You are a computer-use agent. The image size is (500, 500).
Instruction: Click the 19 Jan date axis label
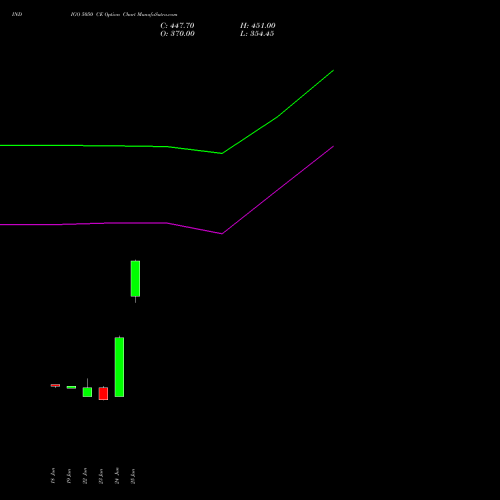[69, 476]
